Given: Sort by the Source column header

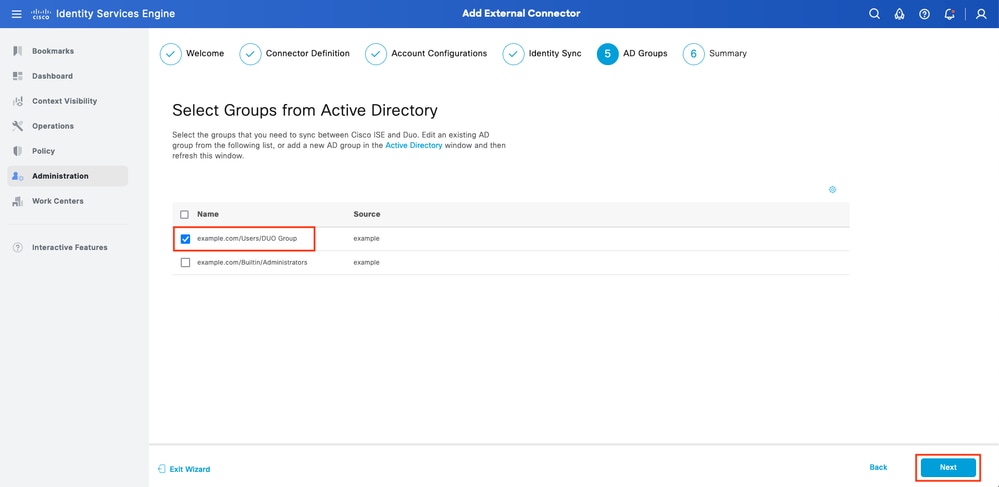Looking at the screenshot, I should pos(367,214).
